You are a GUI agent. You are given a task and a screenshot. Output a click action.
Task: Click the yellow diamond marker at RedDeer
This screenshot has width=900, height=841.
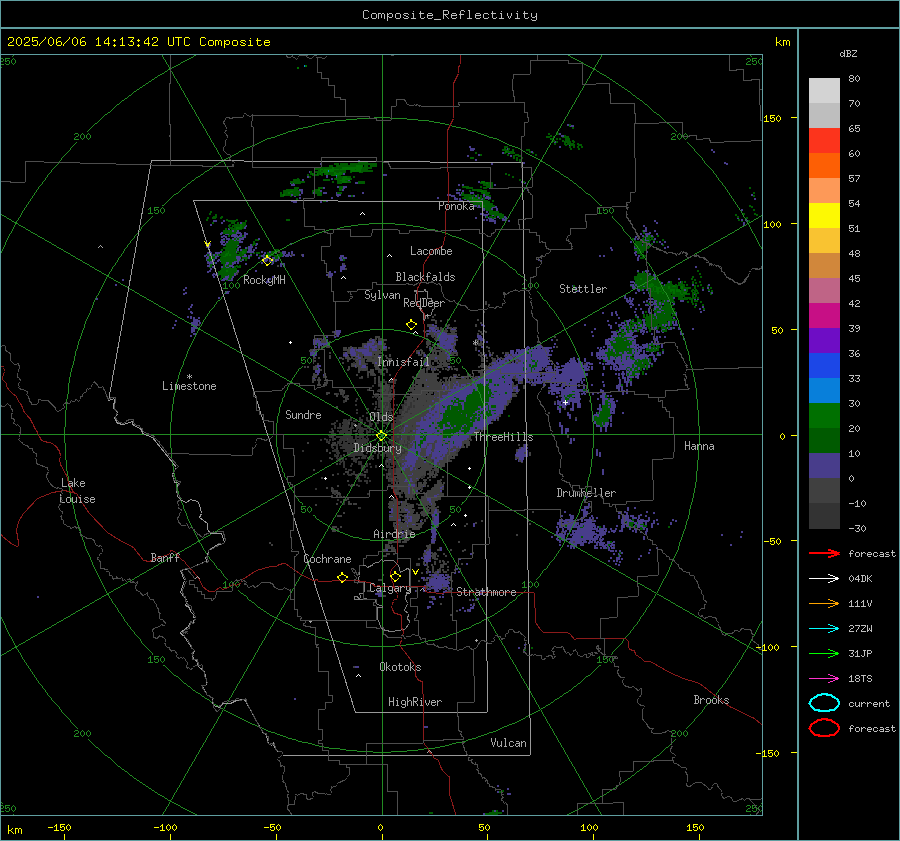pos(411,325)
